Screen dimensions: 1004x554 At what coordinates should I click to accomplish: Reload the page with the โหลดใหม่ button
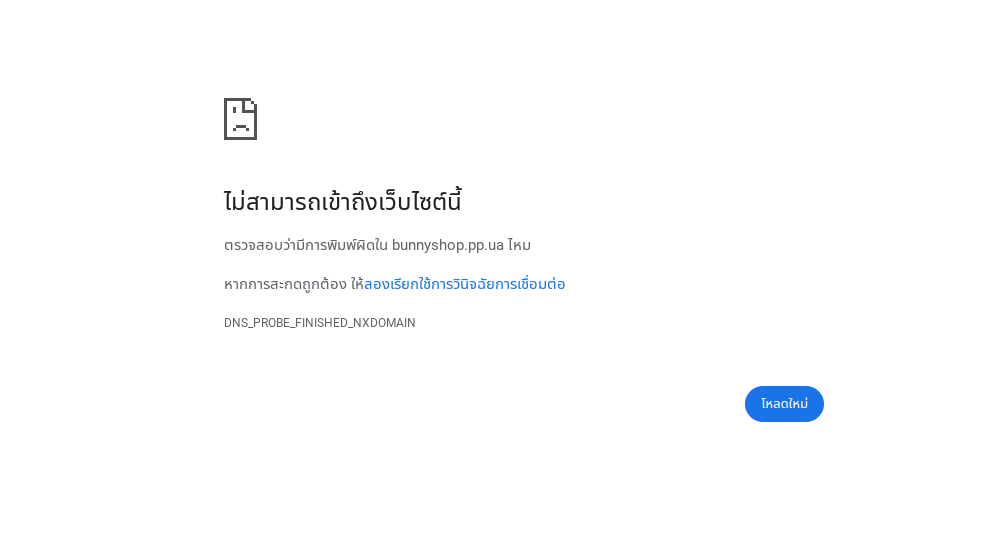(784, 404)
